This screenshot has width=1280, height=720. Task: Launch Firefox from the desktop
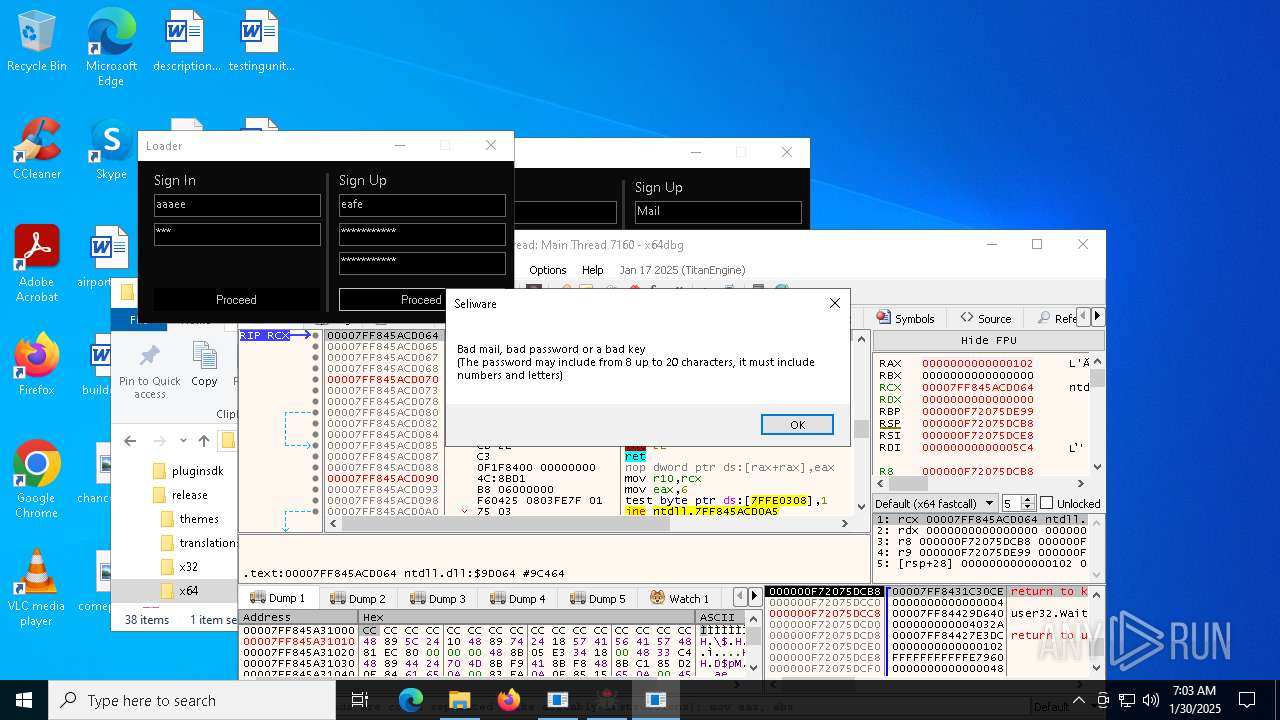(37, 365)
